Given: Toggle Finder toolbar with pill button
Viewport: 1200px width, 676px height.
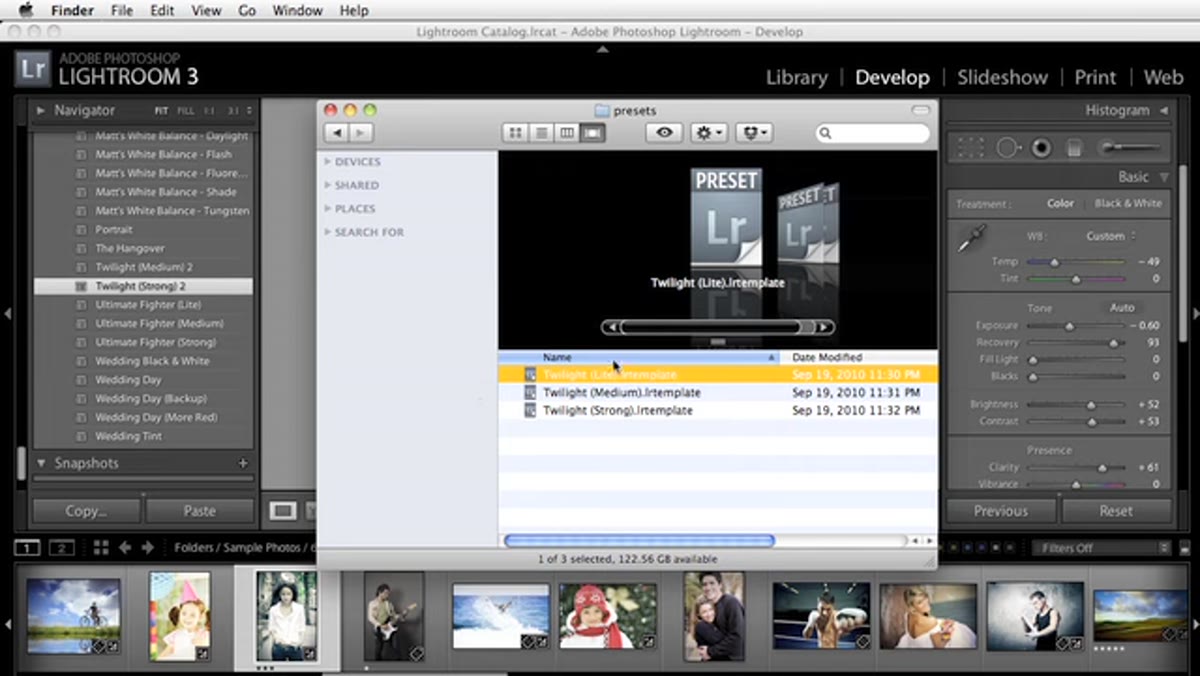Looking at the screenshot, I should (x=921, y=110).
